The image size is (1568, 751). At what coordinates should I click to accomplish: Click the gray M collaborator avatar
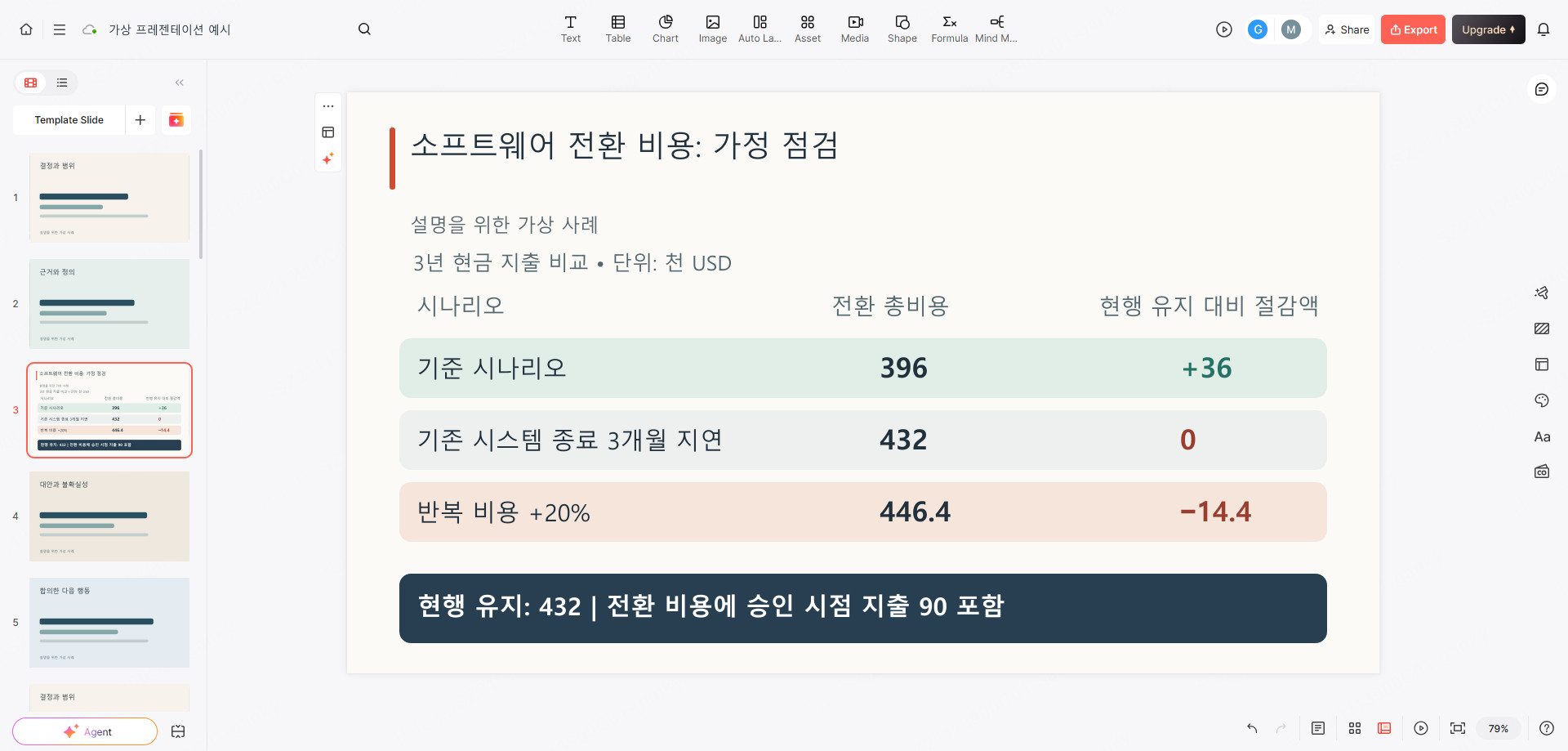pos(1291,29)
